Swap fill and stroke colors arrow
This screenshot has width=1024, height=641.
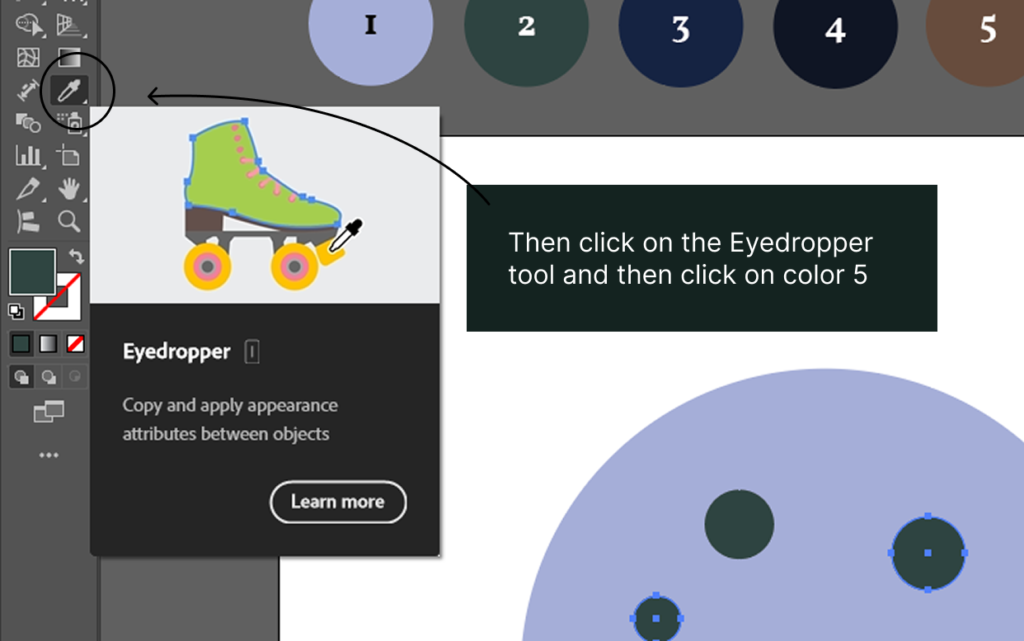pyautogui.click(x=76, y=256)
